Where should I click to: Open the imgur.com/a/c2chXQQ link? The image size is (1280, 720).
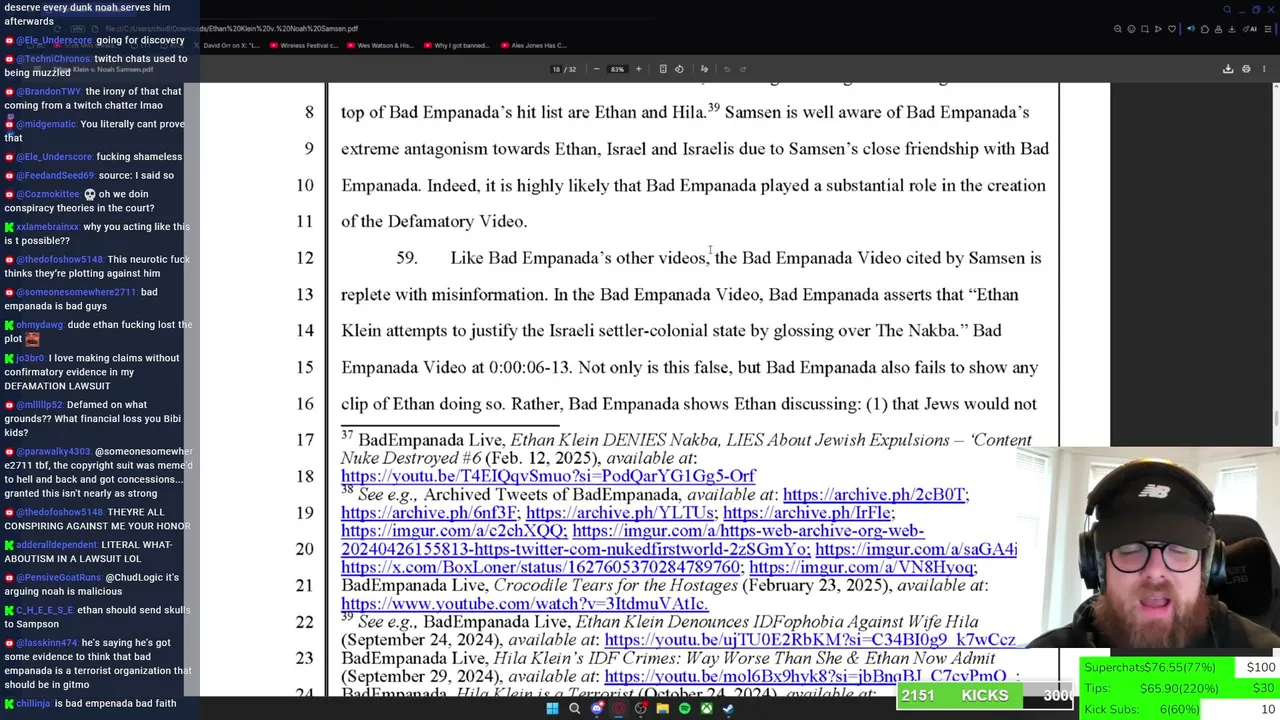point(453,530)
